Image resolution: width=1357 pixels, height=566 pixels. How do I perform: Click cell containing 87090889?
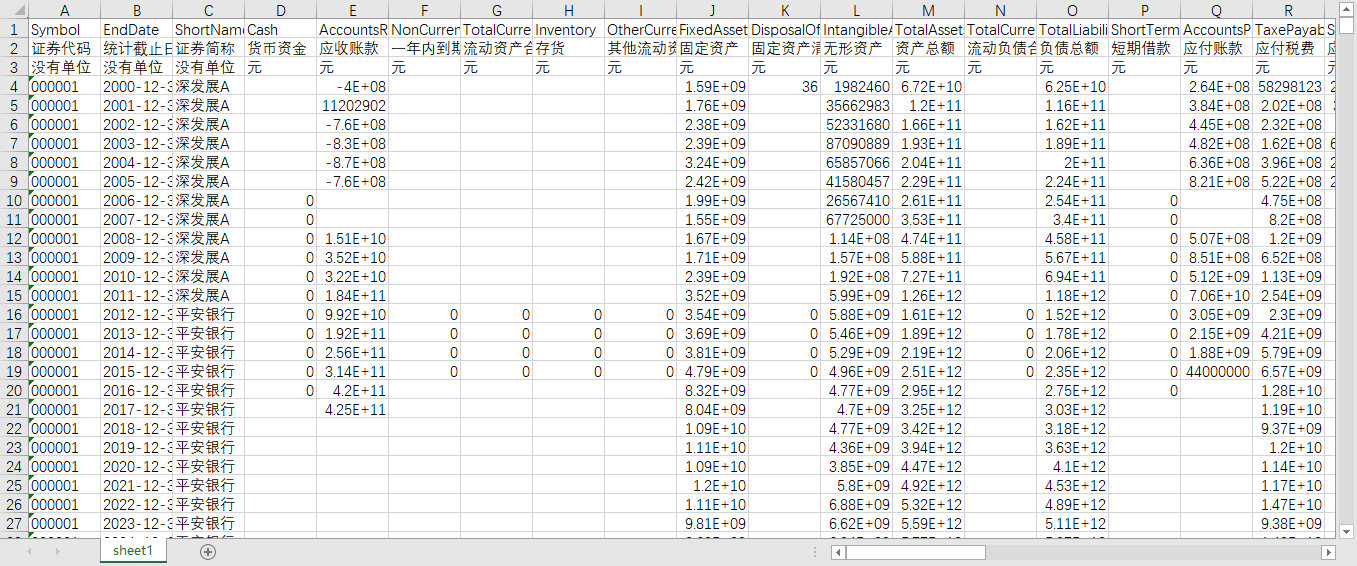(856, 144)
